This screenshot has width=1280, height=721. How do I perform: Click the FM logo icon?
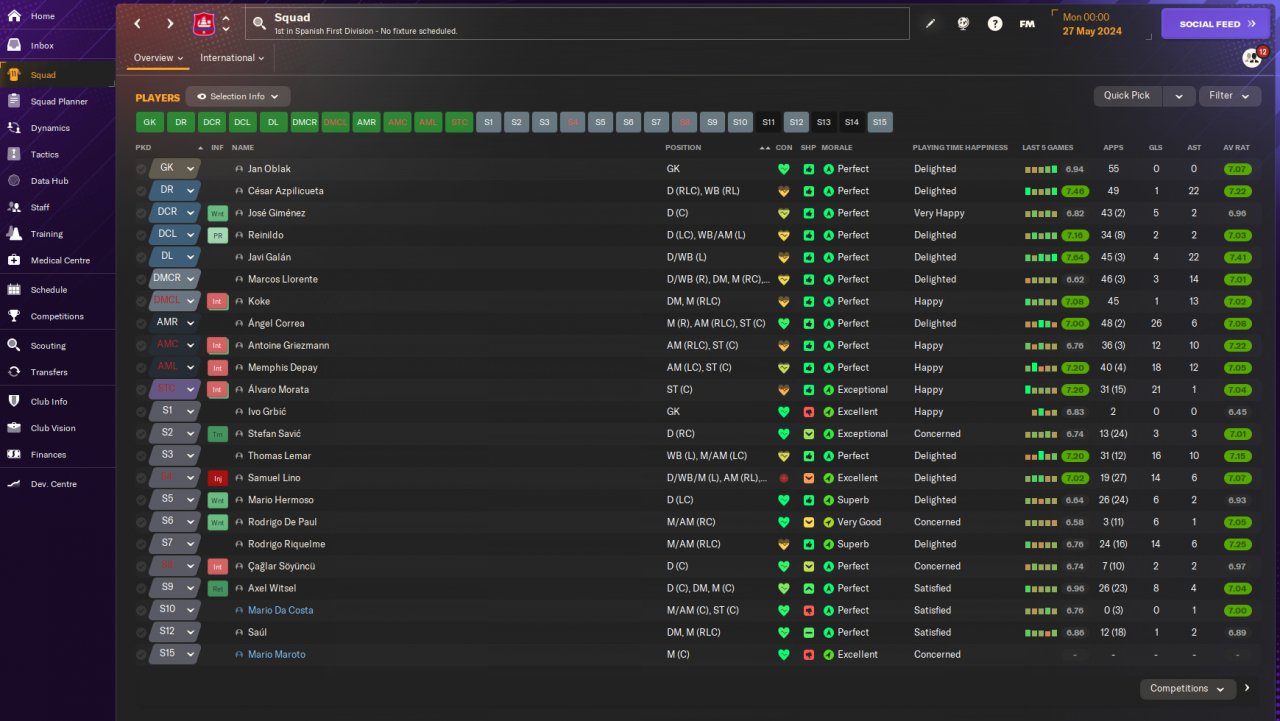1027,24
